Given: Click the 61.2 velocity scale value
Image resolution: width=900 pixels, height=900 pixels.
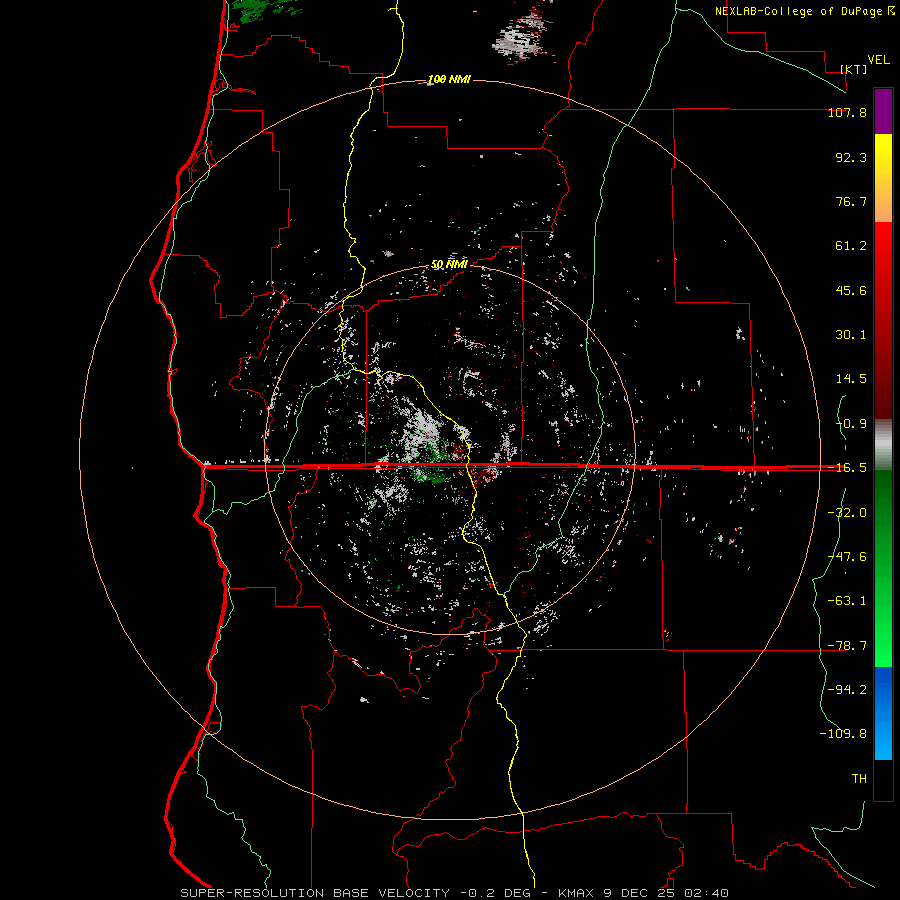Looking at the screenshot, I should click(x=851, y=246).
